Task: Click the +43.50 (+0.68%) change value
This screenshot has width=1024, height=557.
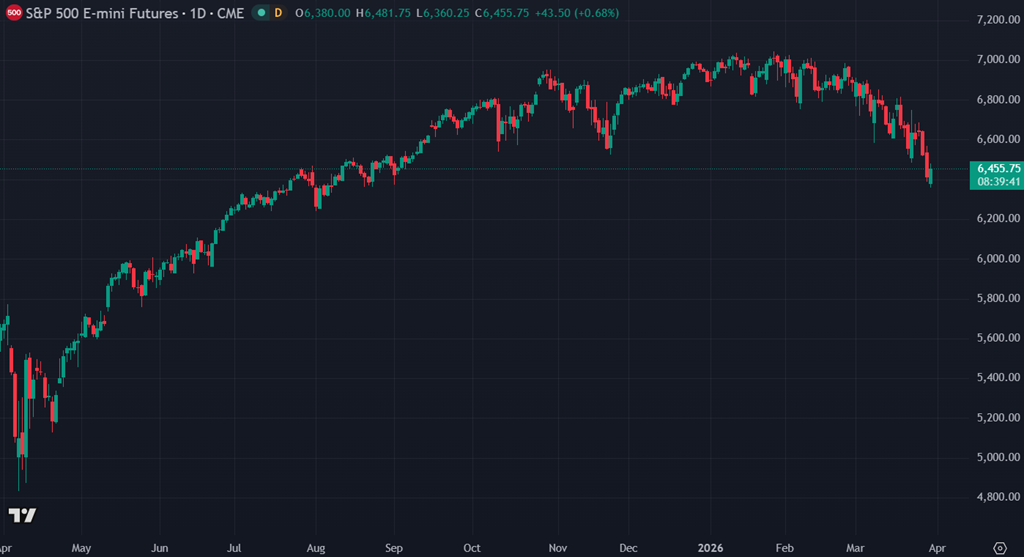Action: 580,13
